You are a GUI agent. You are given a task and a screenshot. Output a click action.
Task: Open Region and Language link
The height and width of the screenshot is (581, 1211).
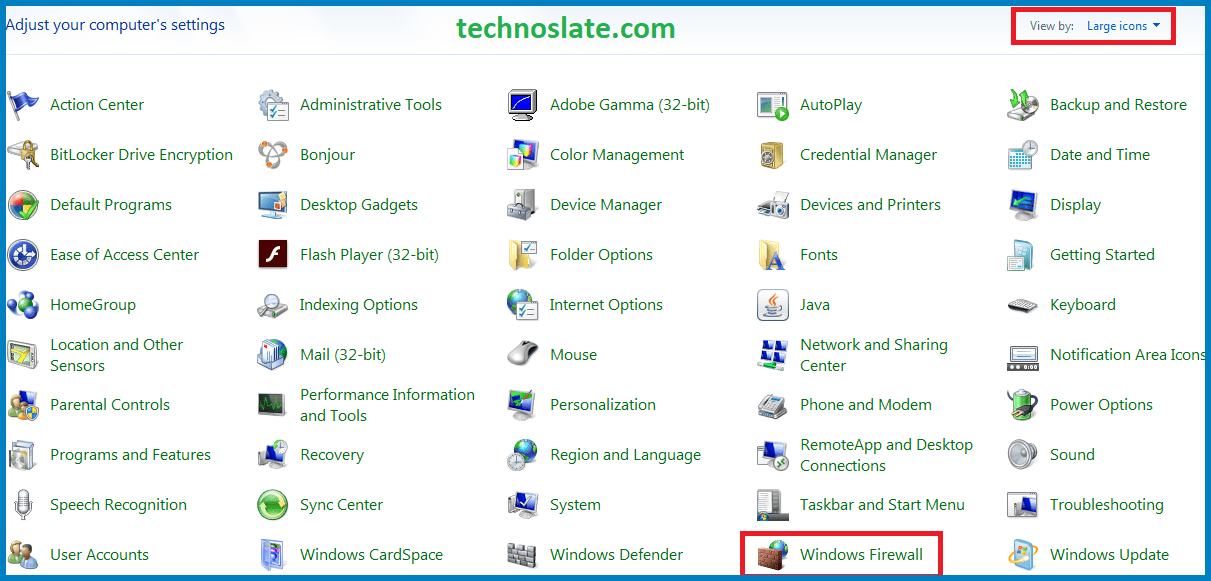(625, 455)
